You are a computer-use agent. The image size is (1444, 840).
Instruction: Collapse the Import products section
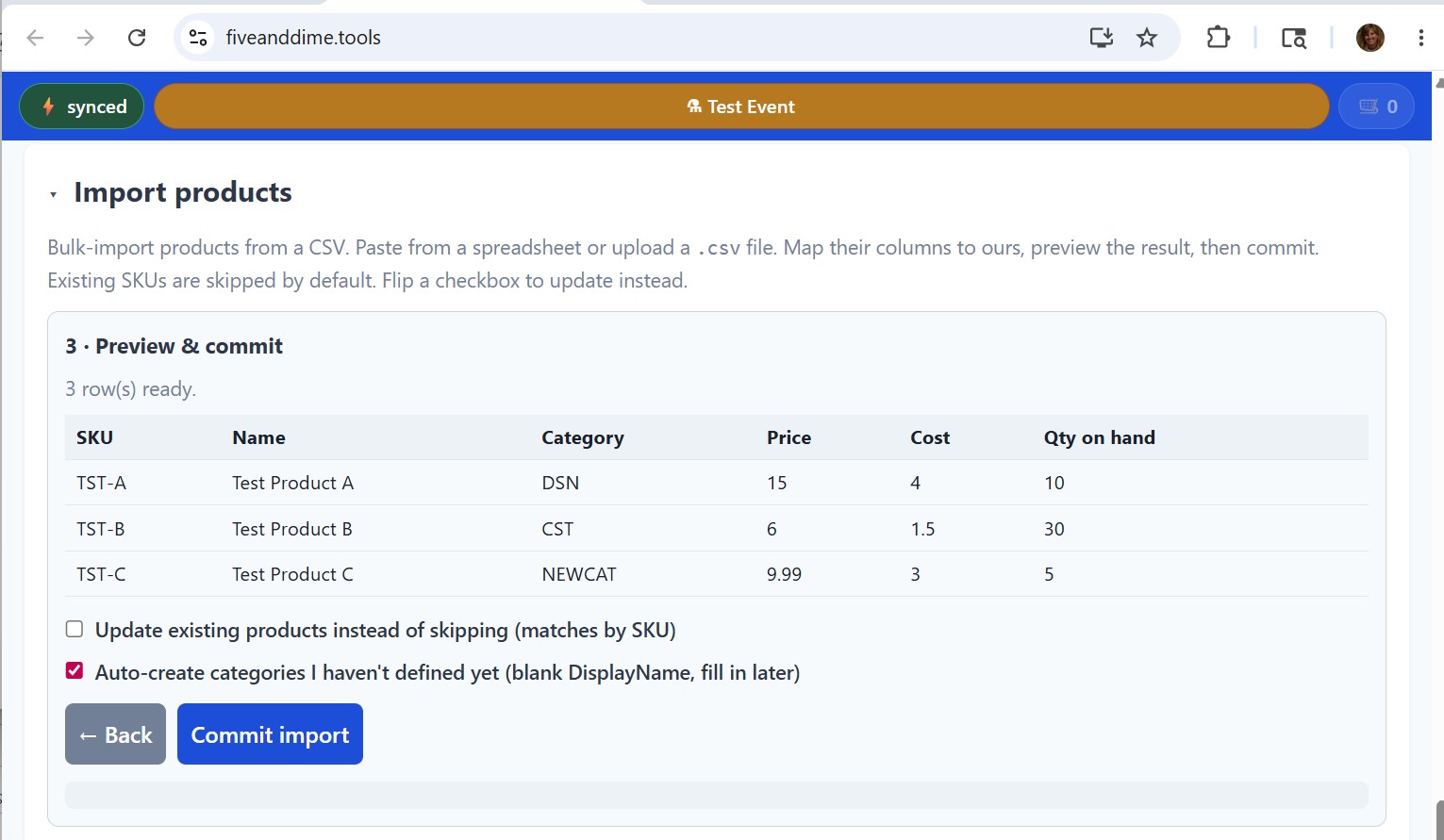(54, 194)
